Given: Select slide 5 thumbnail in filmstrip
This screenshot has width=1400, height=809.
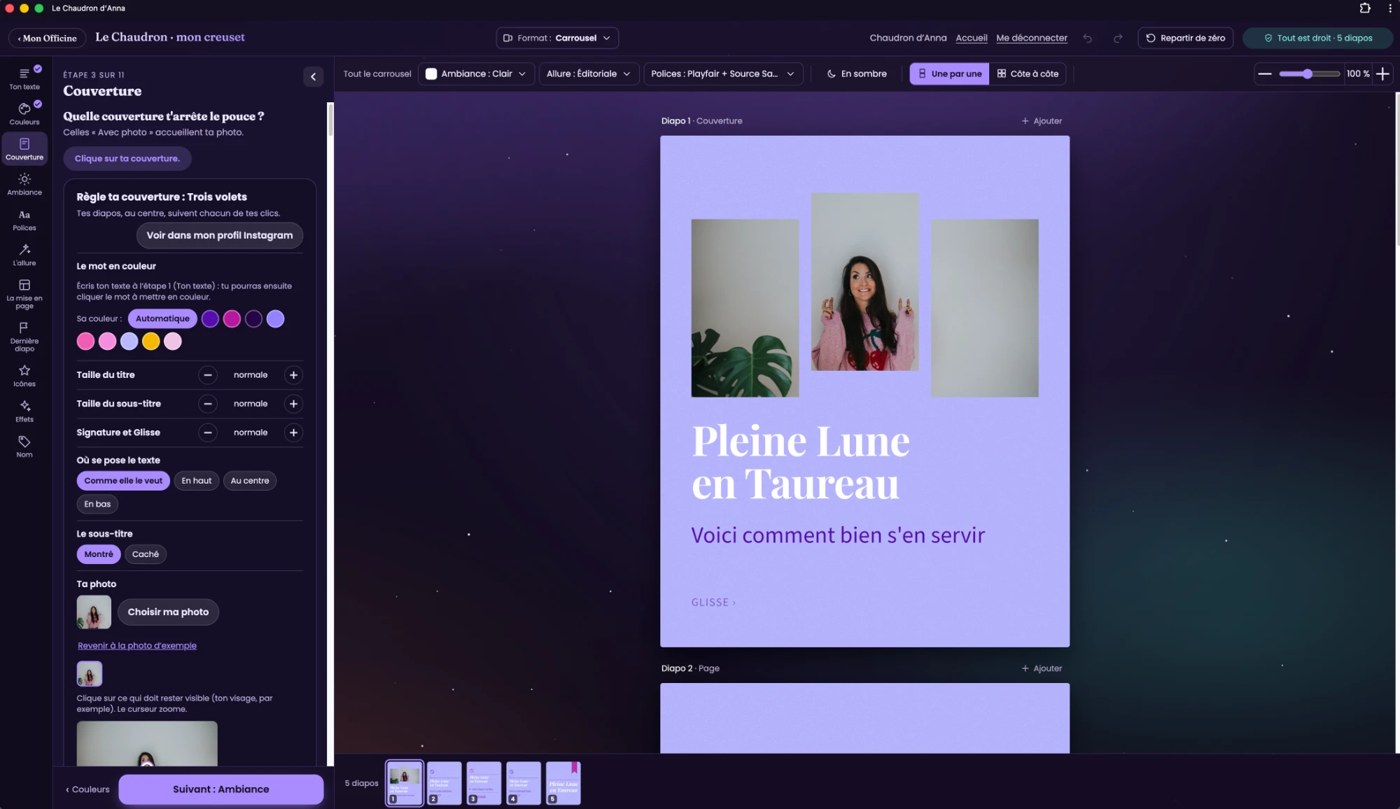Looking at the screenshot, I should (x=563, y=783).
